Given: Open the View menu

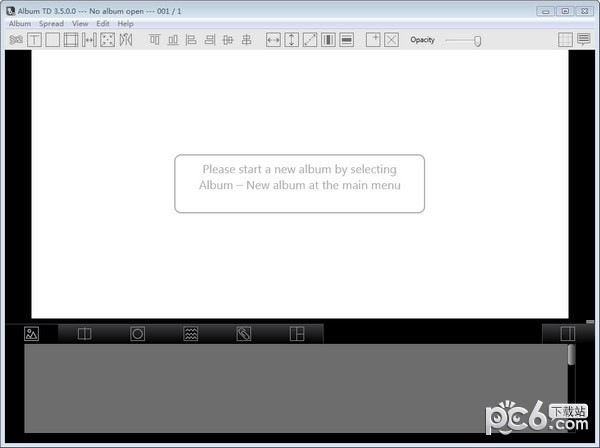Looking at the screenshot, I should (80, 23).
